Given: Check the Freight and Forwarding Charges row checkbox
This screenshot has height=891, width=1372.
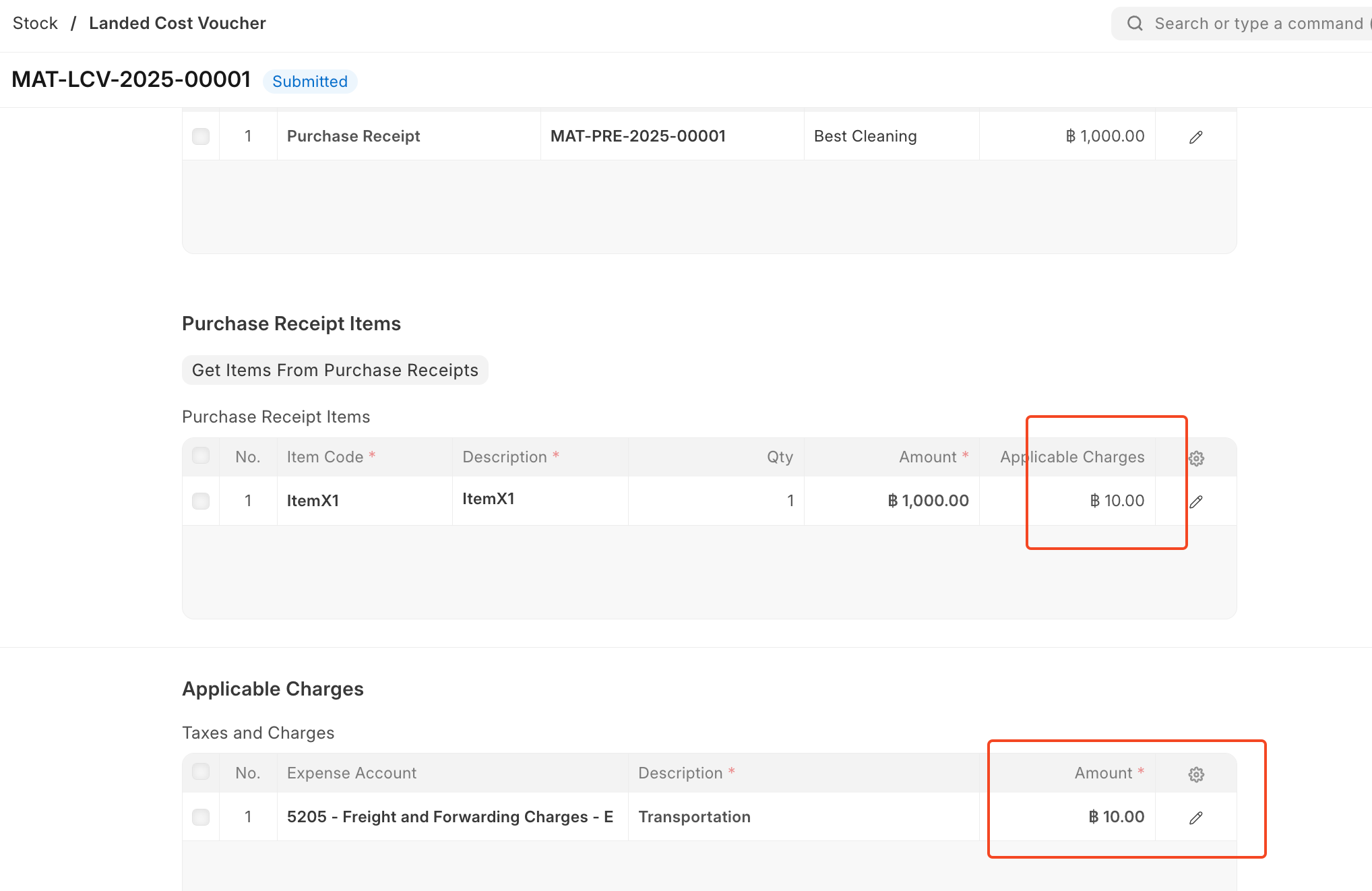Looking at the screenshot, I should tap(201, 817).
